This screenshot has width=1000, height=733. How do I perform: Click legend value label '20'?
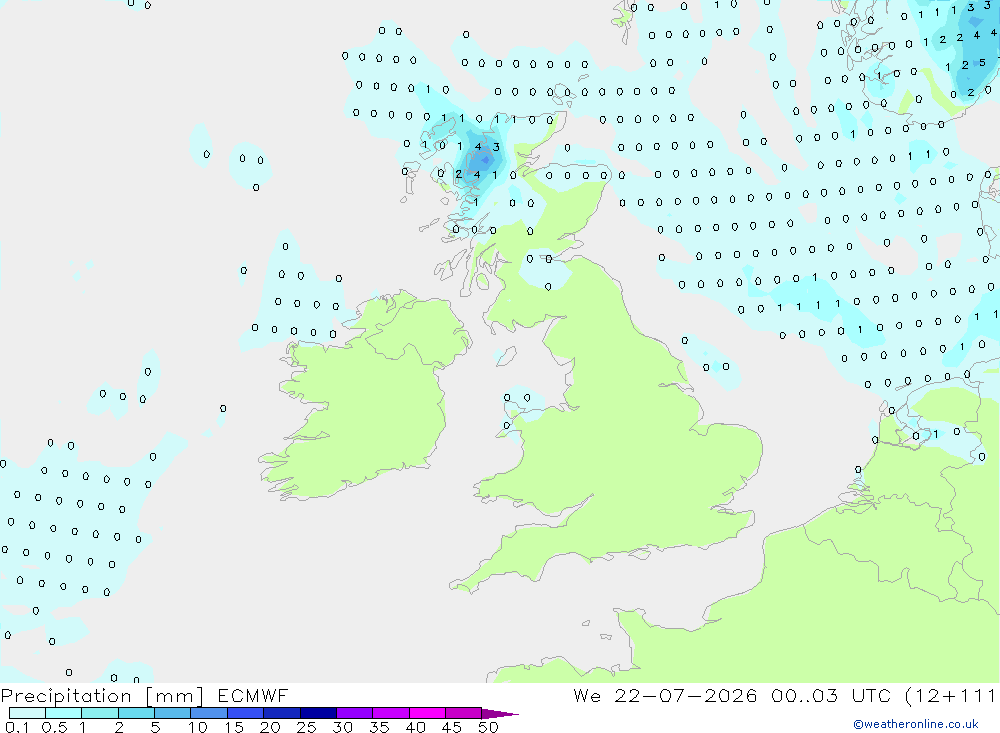point(270,727)
